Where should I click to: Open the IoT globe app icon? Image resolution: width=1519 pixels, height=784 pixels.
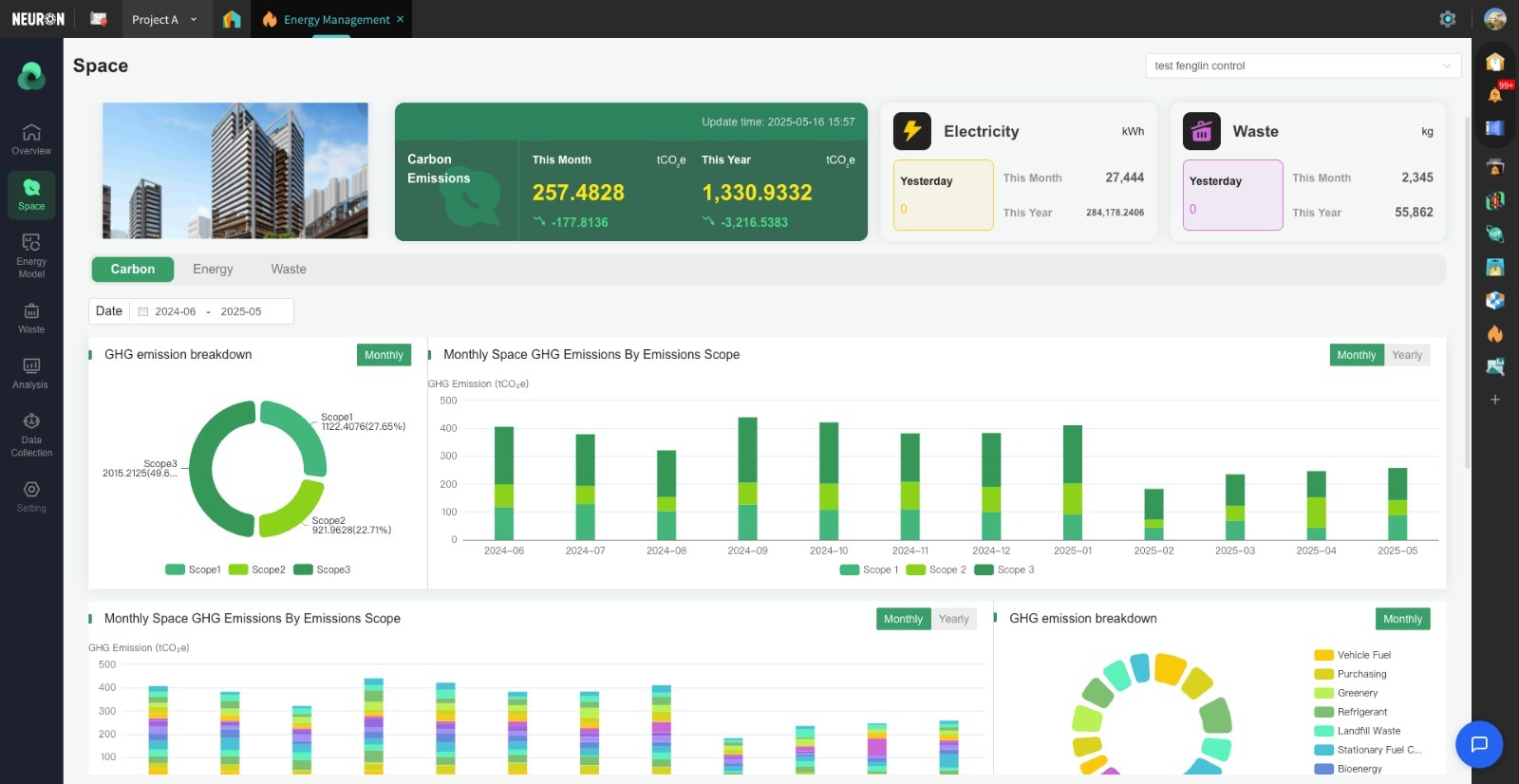click(x=1495, y=233)
